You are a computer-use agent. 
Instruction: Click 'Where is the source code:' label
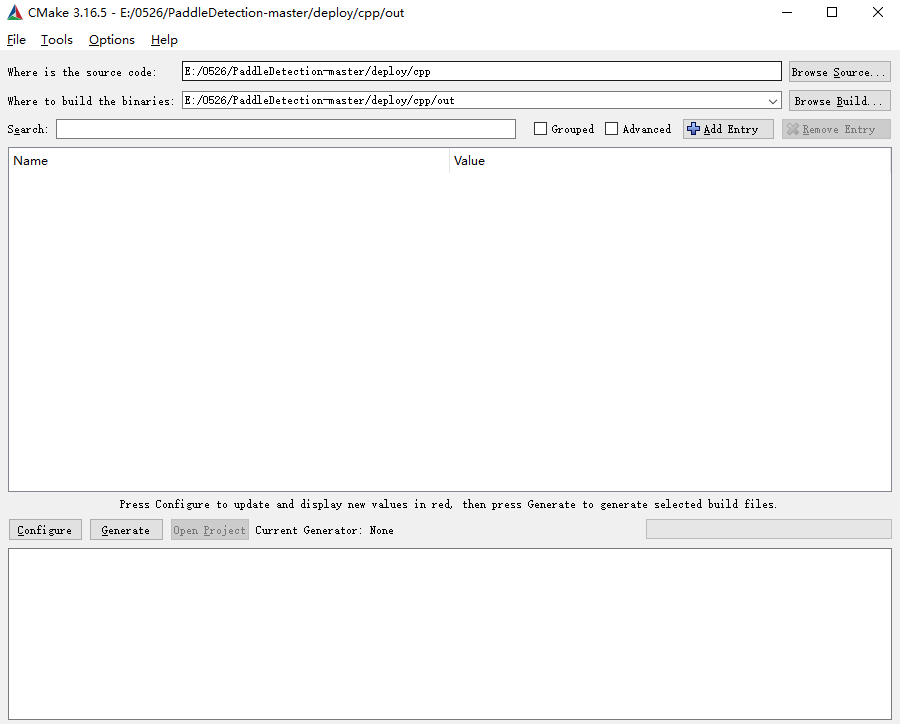(82, 72)
